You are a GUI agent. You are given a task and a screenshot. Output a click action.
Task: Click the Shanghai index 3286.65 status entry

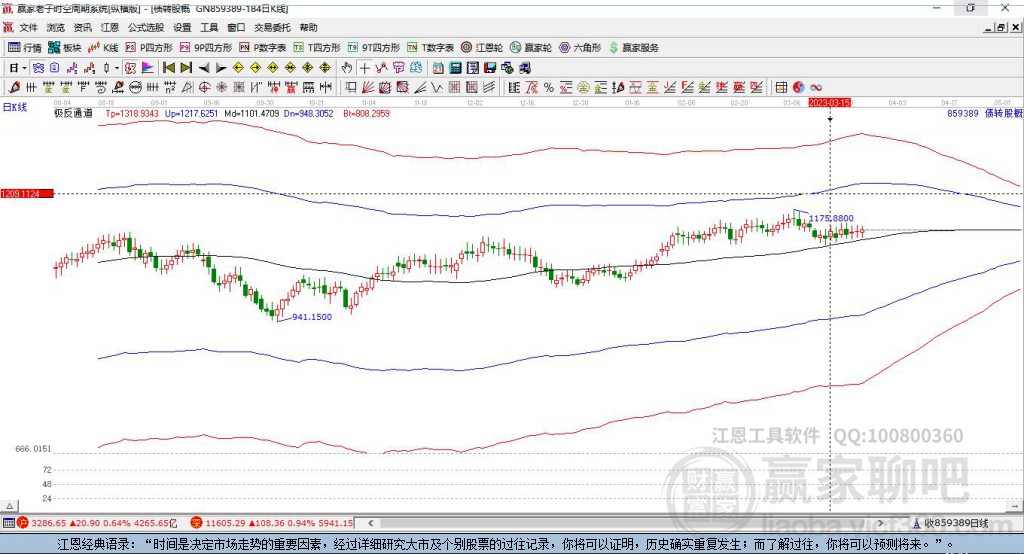(98, 523)
